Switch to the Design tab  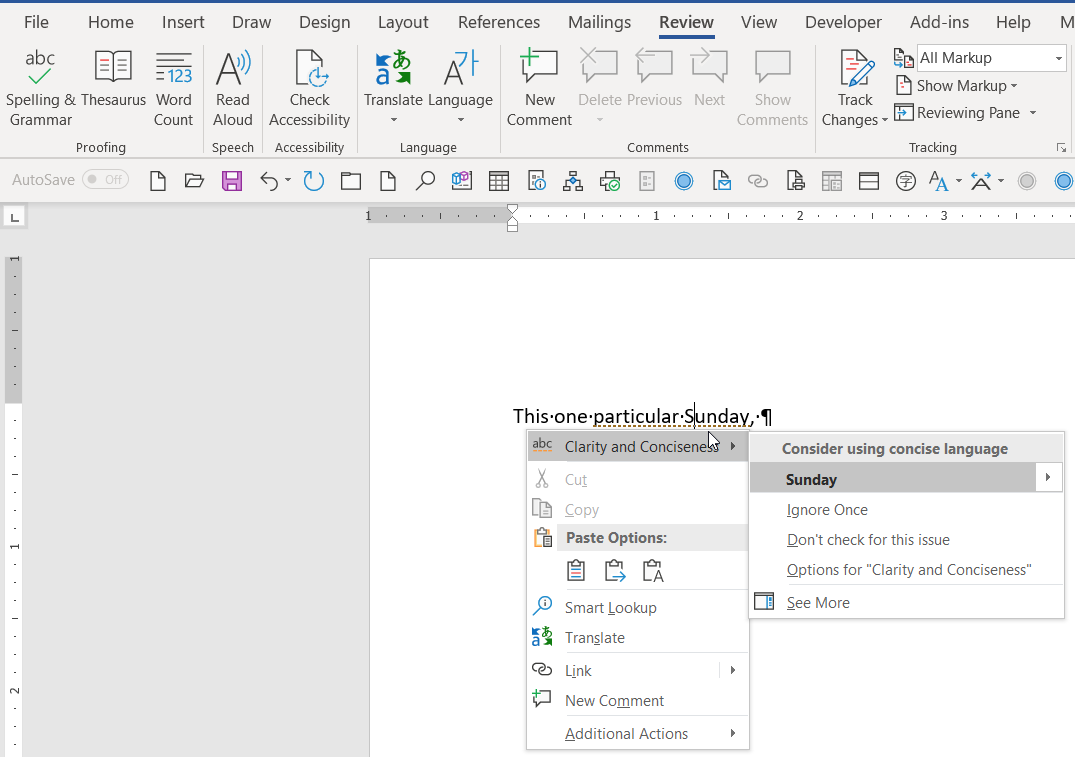point(324,22)
